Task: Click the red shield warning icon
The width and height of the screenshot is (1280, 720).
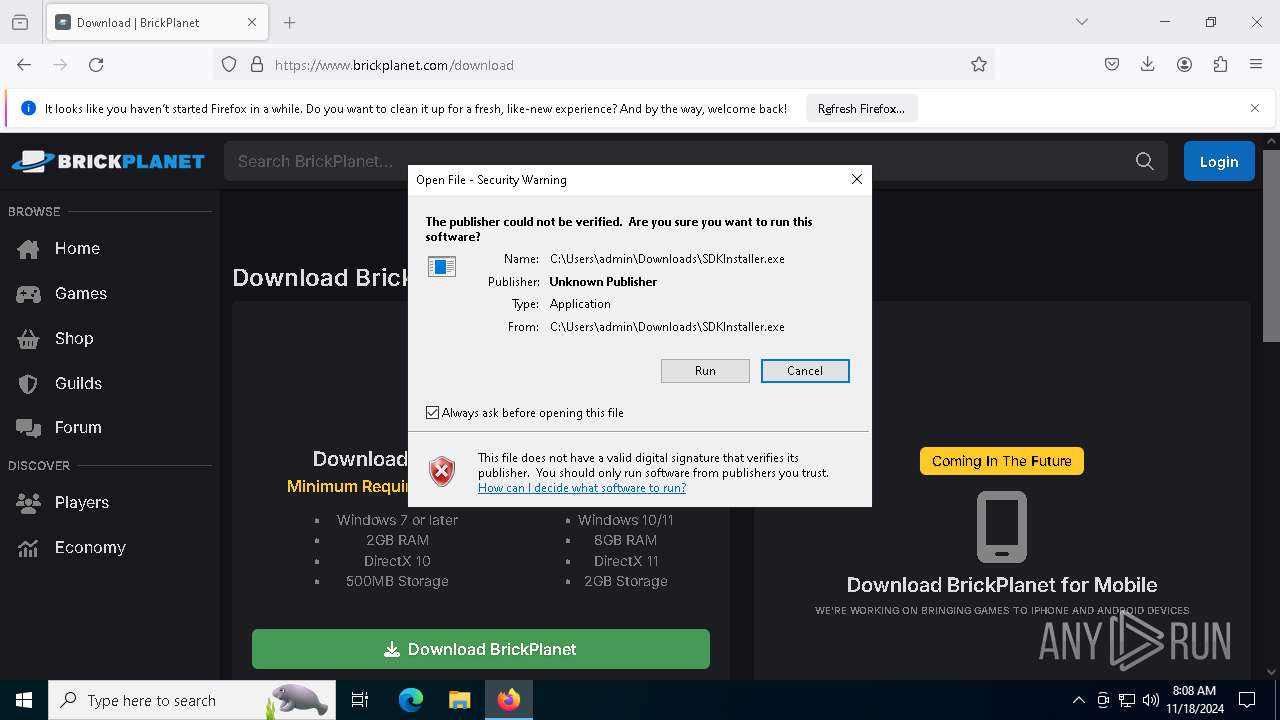Action: point(442,471)
